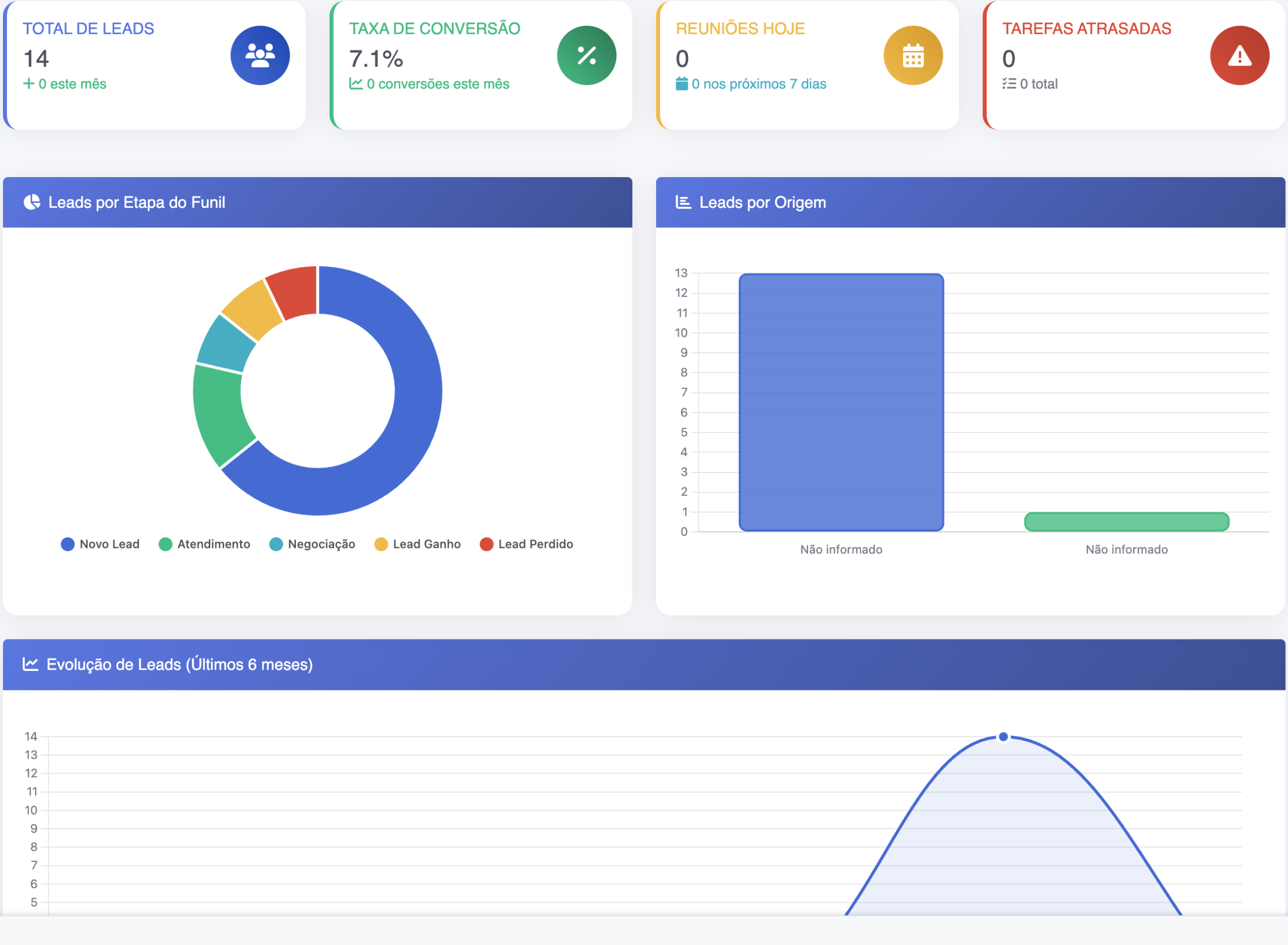Toggle Negociação legend item
The width and height of the screenshot is (1288, 945).
pos(312,544)
